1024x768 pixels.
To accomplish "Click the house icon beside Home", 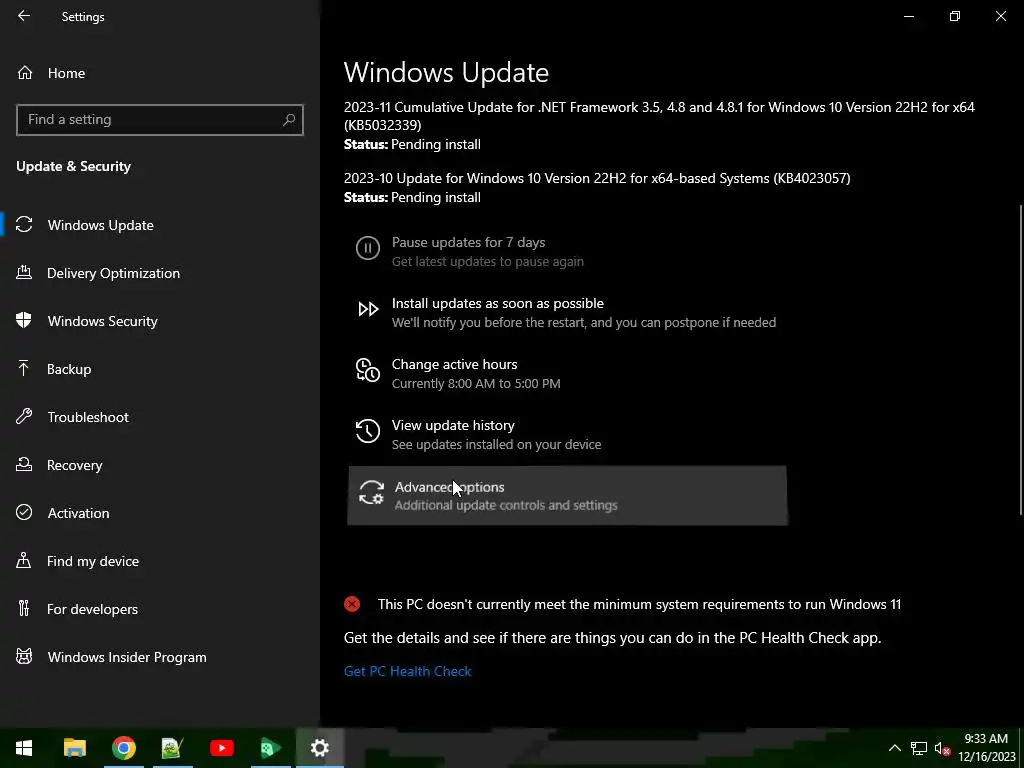I will coord(25,73).
